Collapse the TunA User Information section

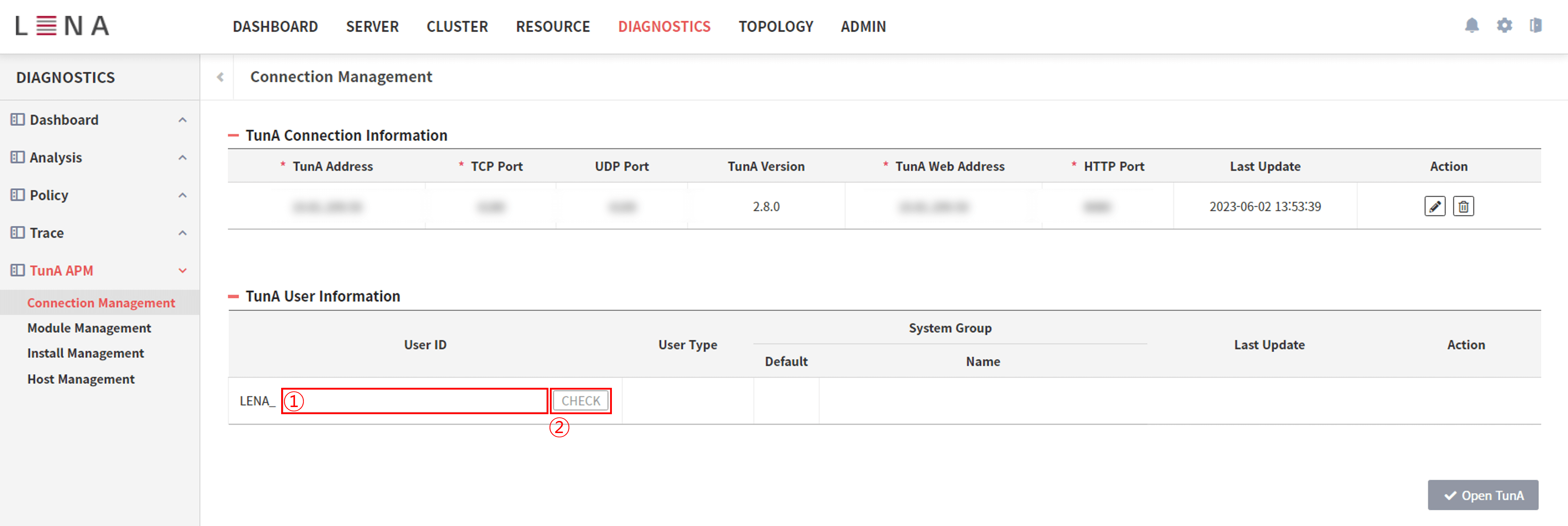coord(234,296)
